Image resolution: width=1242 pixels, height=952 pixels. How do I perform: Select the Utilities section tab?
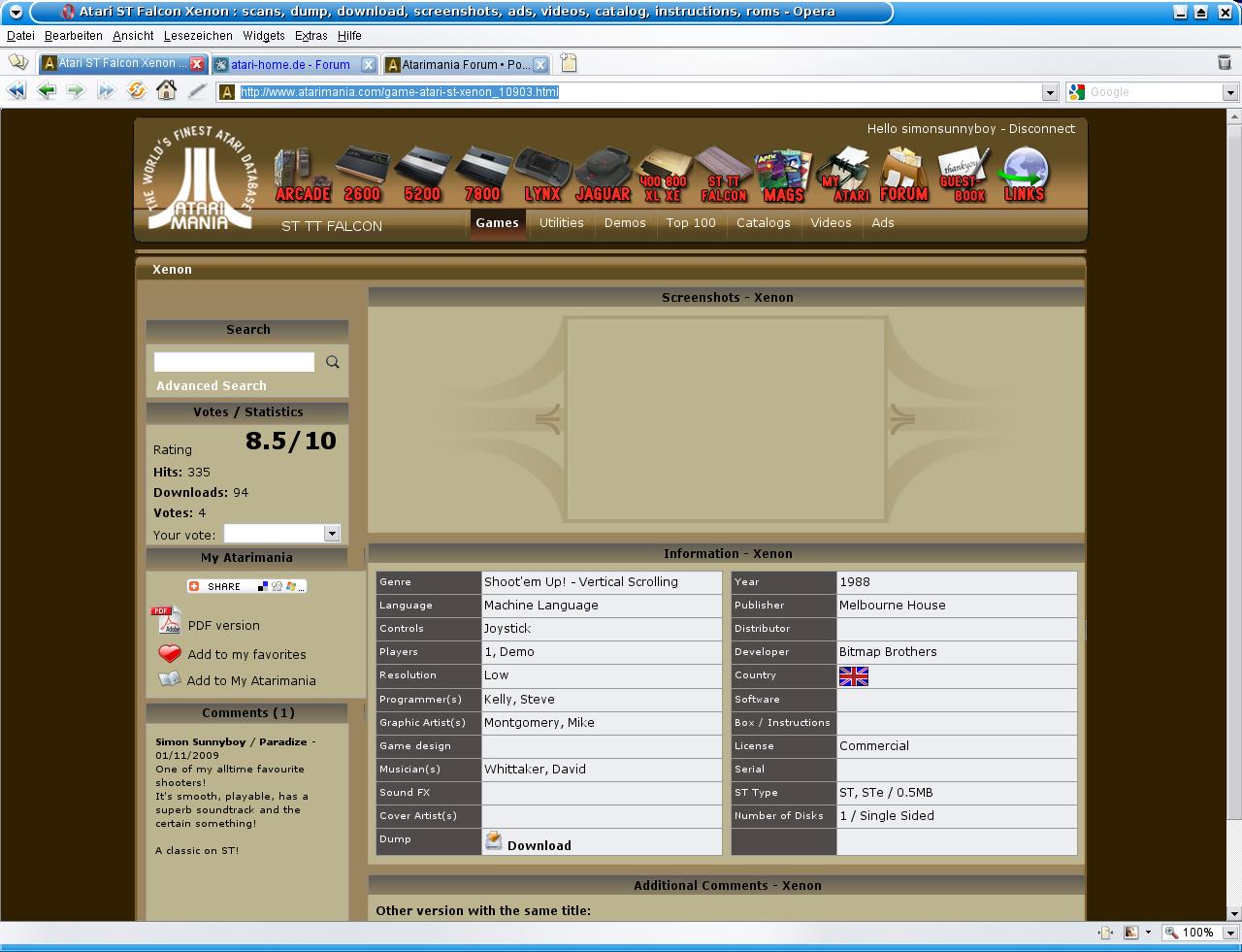tap(562, 222)
